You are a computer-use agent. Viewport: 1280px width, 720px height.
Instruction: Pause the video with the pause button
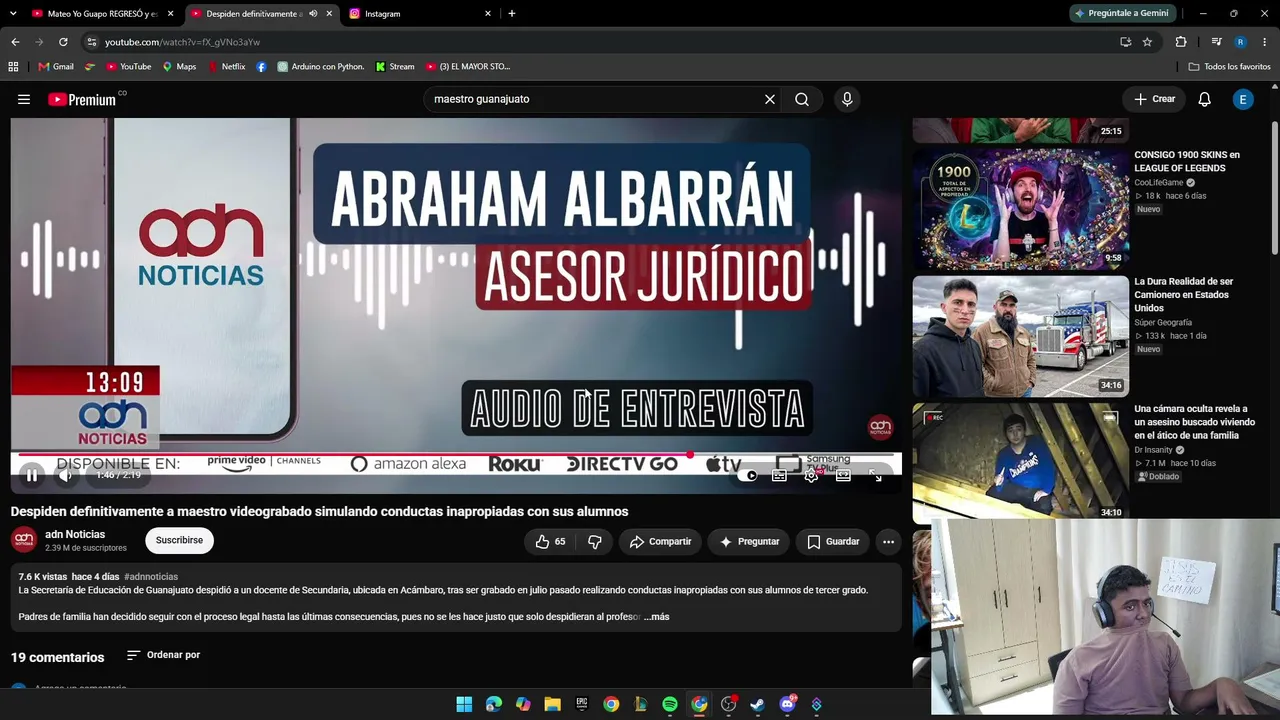click(x=32, y=476)
